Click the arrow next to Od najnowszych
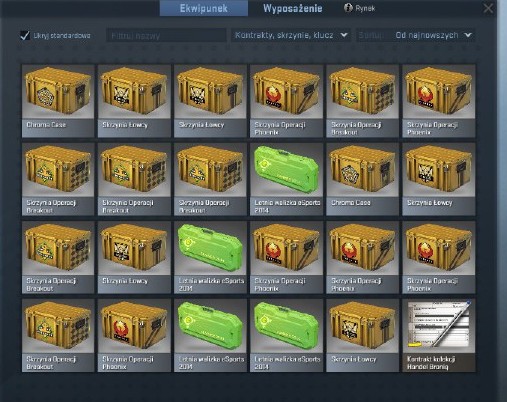 468,35
